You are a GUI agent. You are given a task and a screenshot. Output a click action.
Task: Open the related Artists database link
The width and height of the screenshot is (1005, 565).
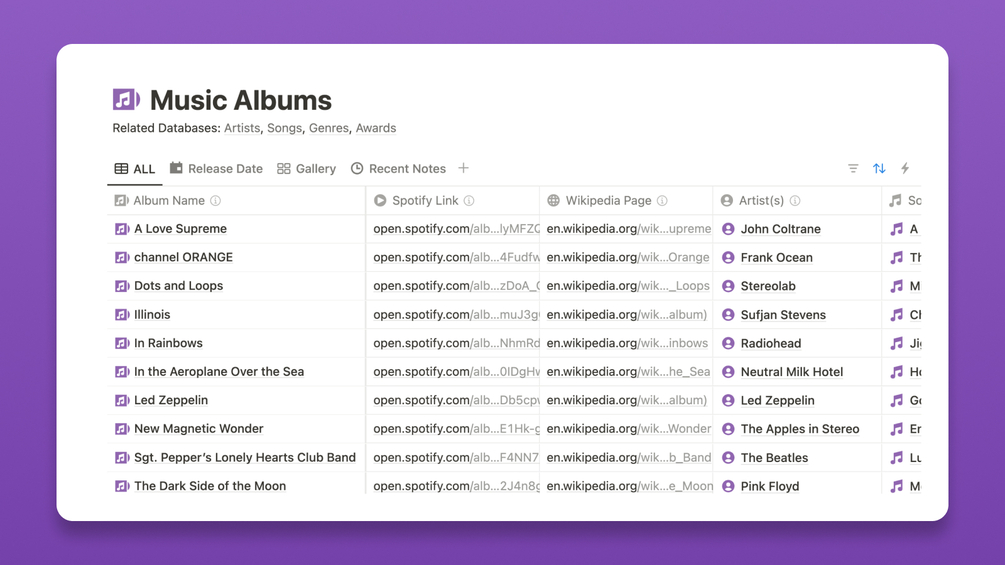point(242,128)
